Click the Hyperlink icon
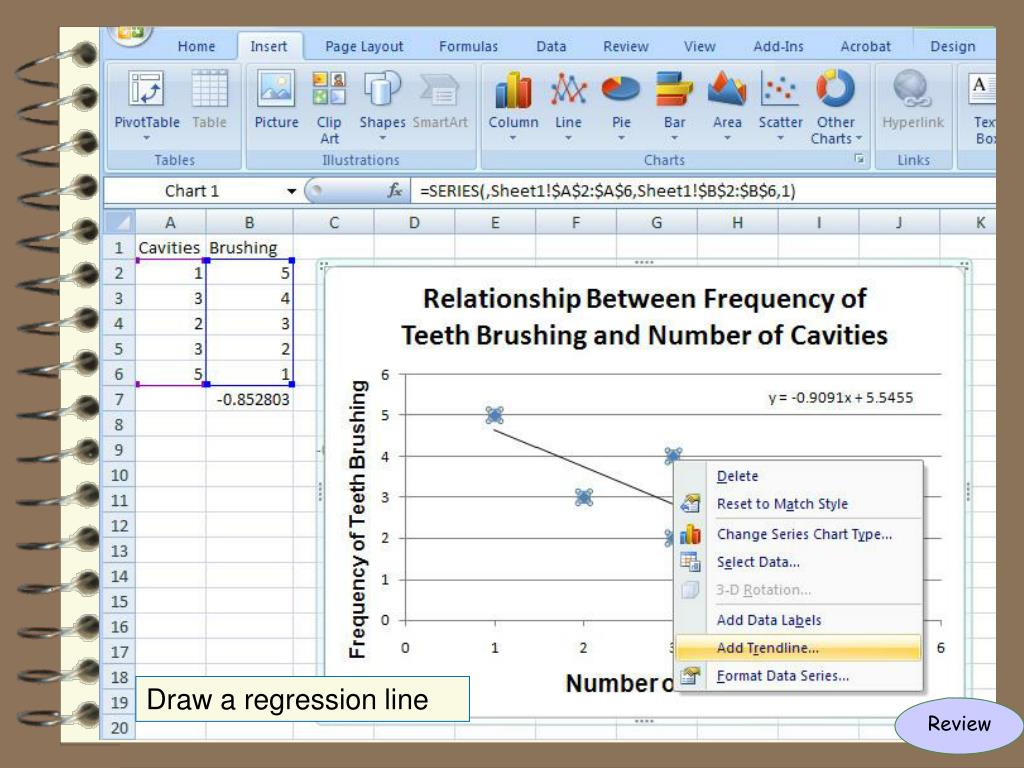Screen dimensions: 1024x768 [912, 91]
